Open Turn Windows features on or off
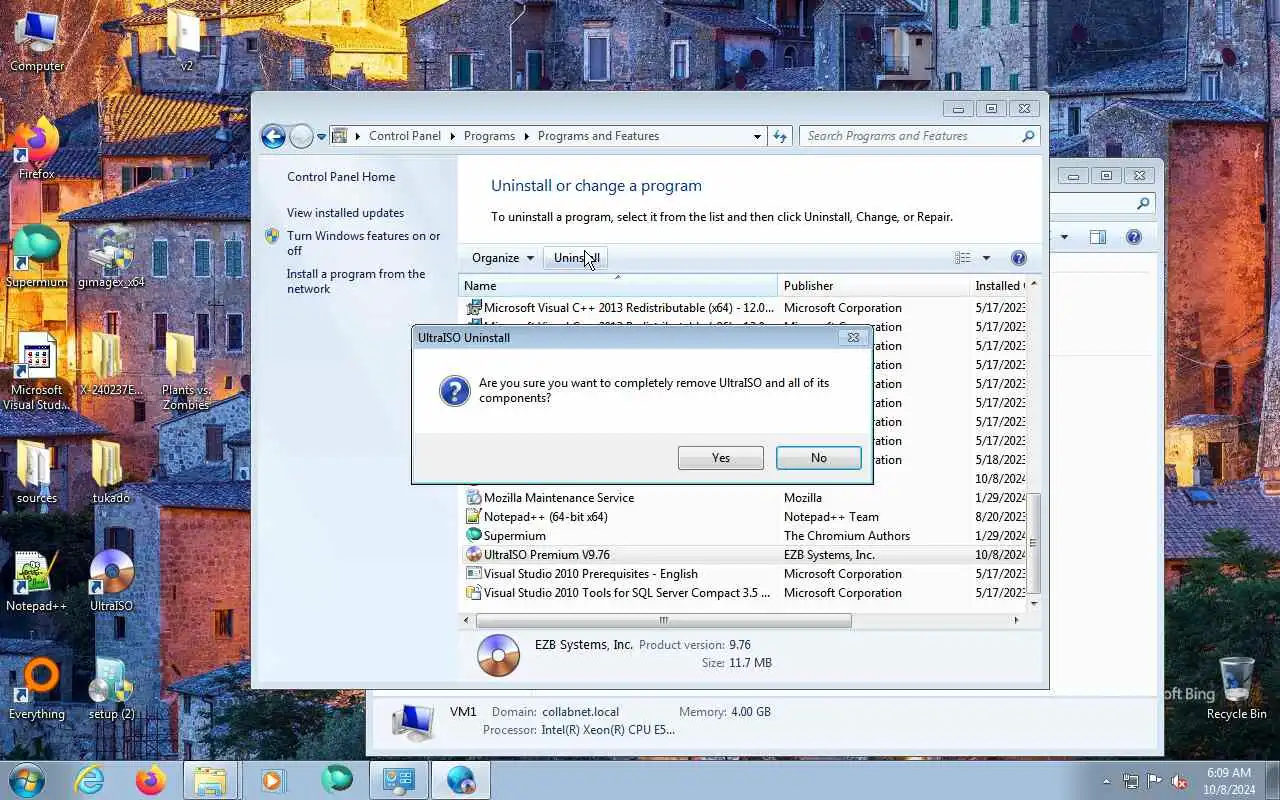Screen dimensions: 1280x800 [x=363, y=243]
